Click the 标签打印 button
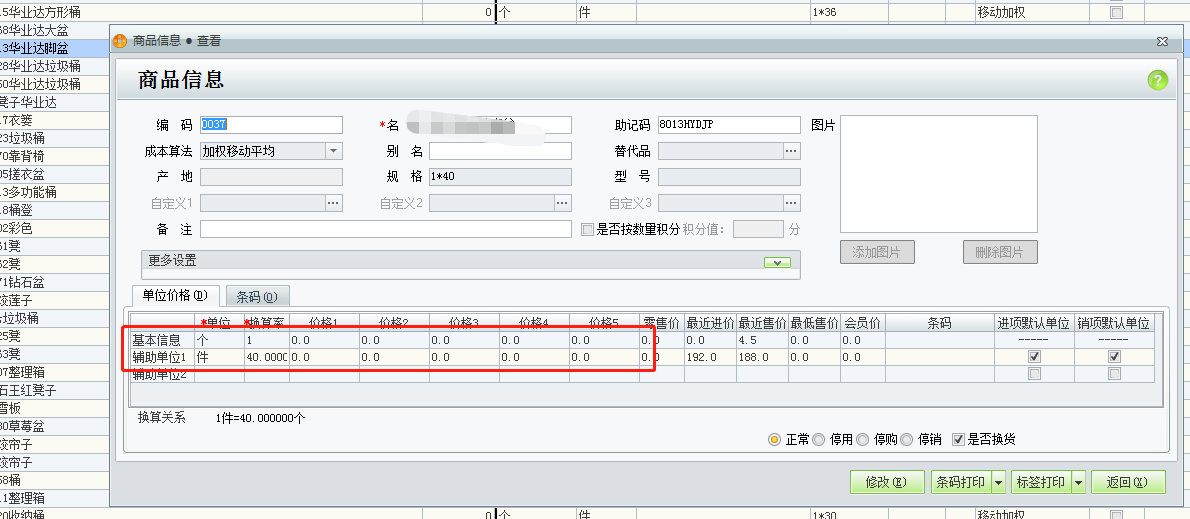Screen dimensions: 1190x519 tap(1040, 482)
